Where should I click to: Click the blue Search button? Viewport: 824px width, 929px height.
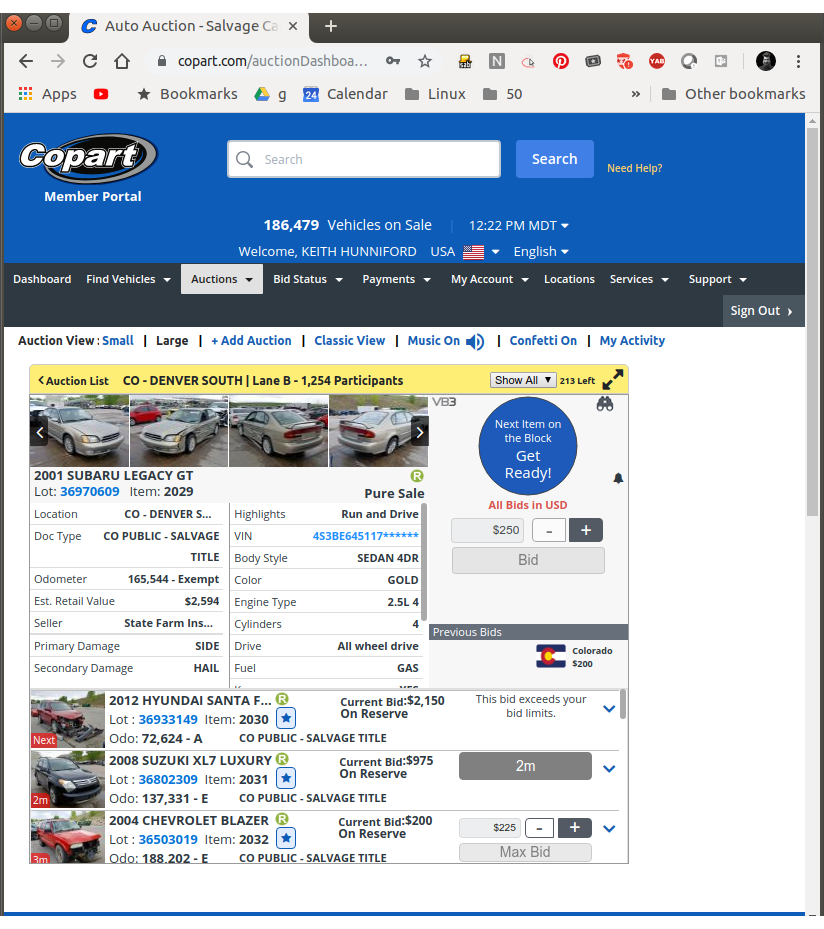554,159
